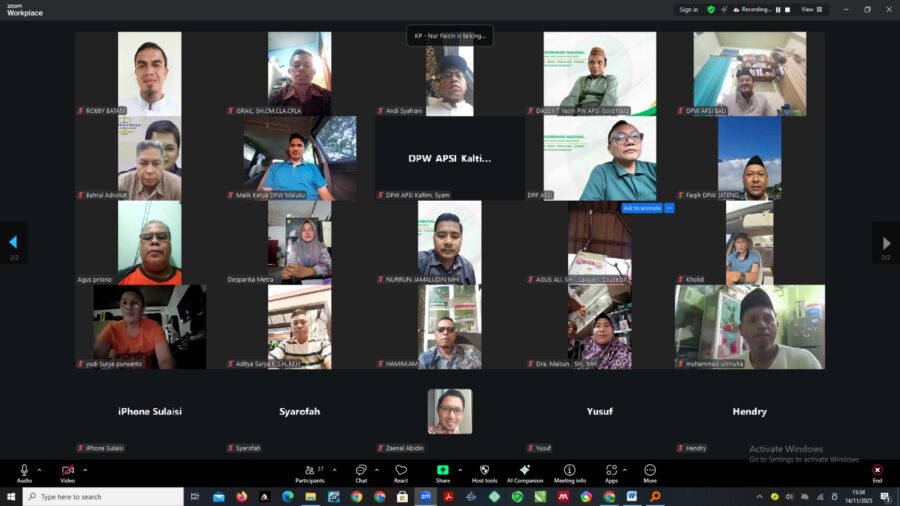Open the Chat panel
900x506 pixels.
pyautogui.click(x=361, y=471)
